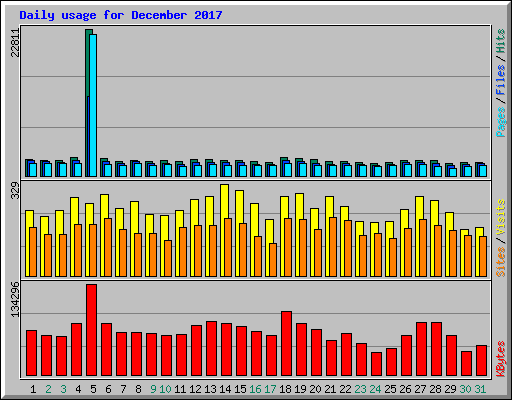
Task: Click the 22811 y-axis value label
Action: [15, 43]
